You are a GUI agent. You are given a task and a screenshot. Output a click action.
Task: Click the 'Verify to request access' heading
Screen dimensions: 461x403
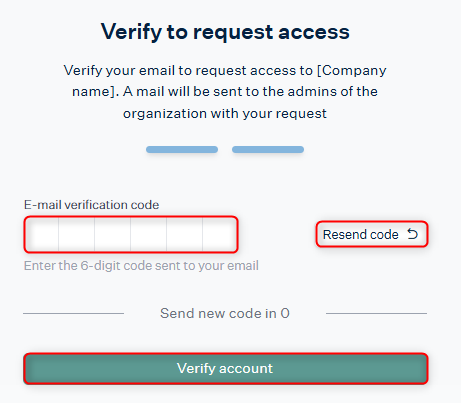pos(225,32)
